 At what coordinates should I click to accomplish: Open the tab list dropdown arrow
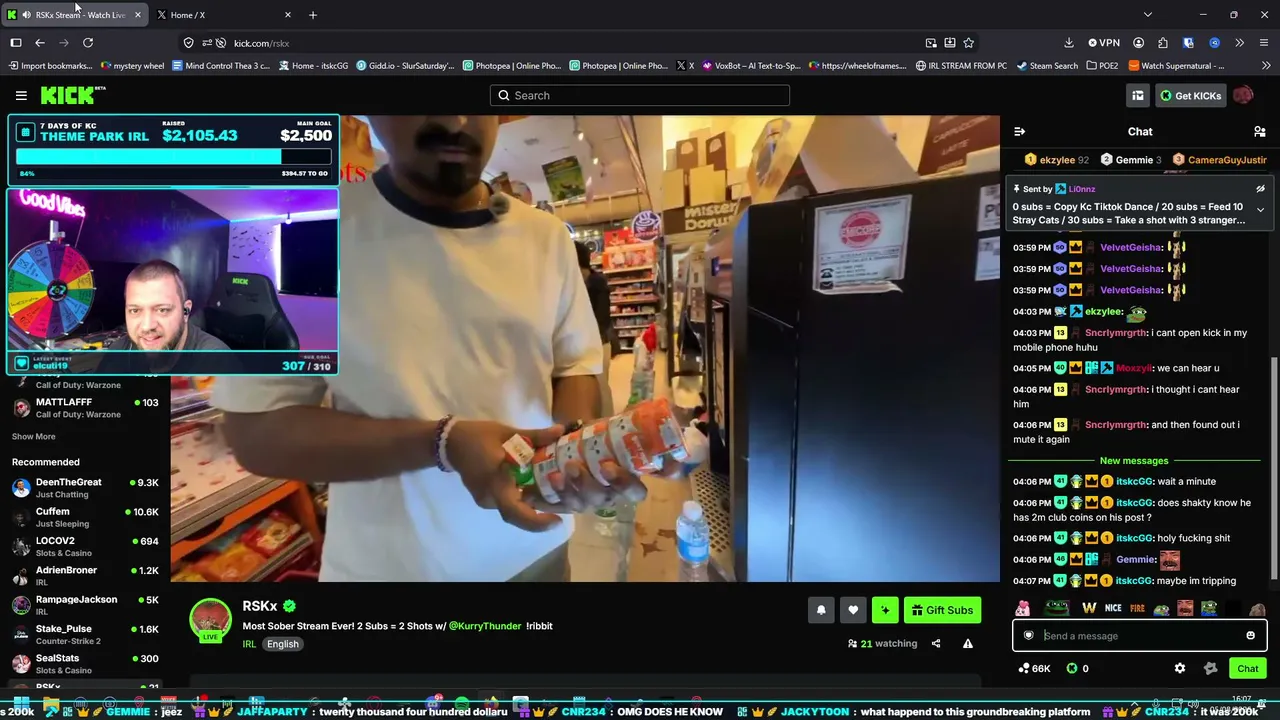(x=1147, y=15)
